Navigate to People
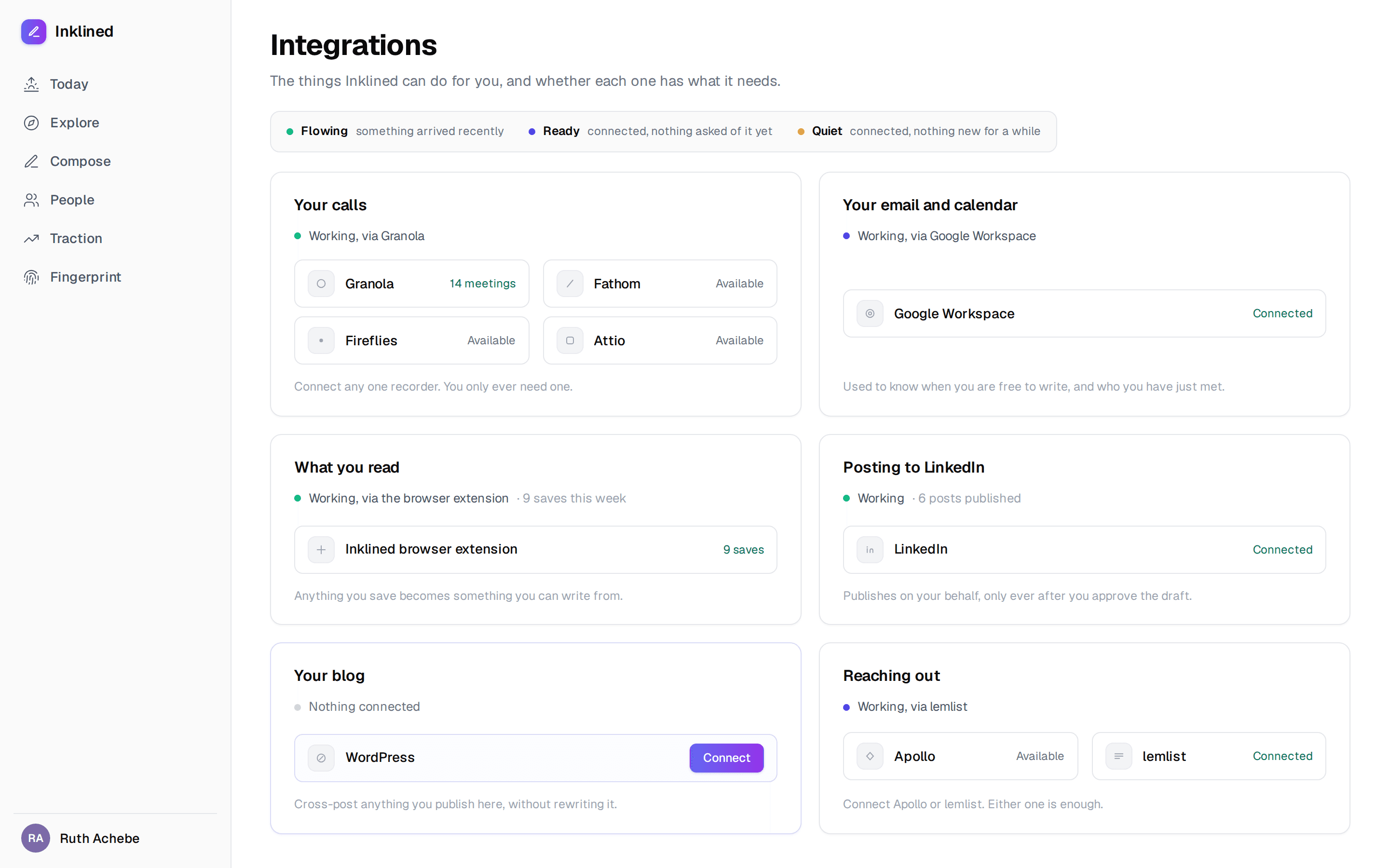Screen dimensions: 1389x868 click(115, 200)
